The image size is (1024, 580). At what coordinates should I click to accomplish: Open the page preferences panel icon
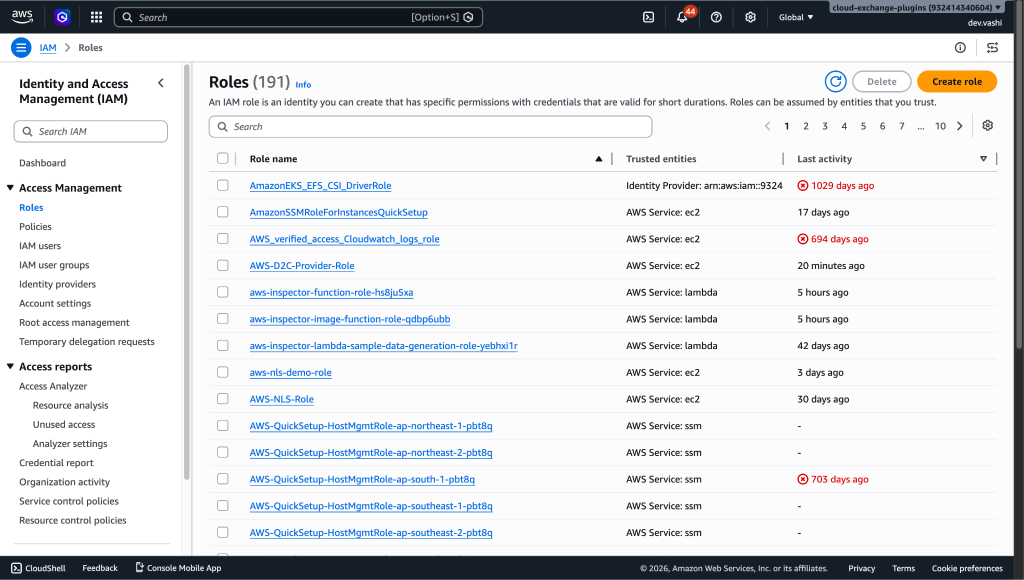click(992, 47)
